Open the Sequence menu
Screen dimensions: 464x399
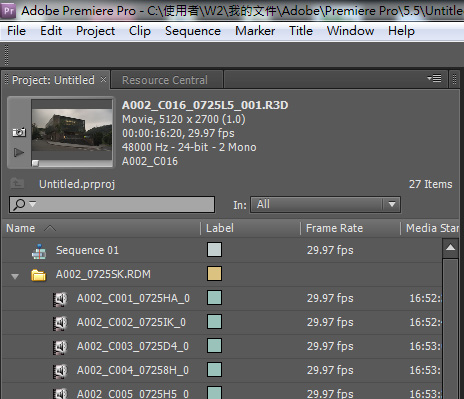click(x=193, y=31)
